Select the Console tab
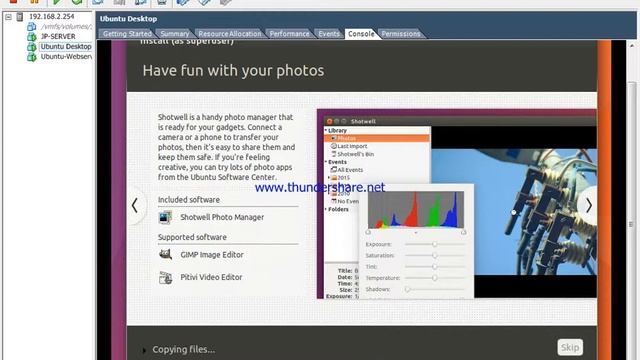640x360 pixels. coord(361,34)
